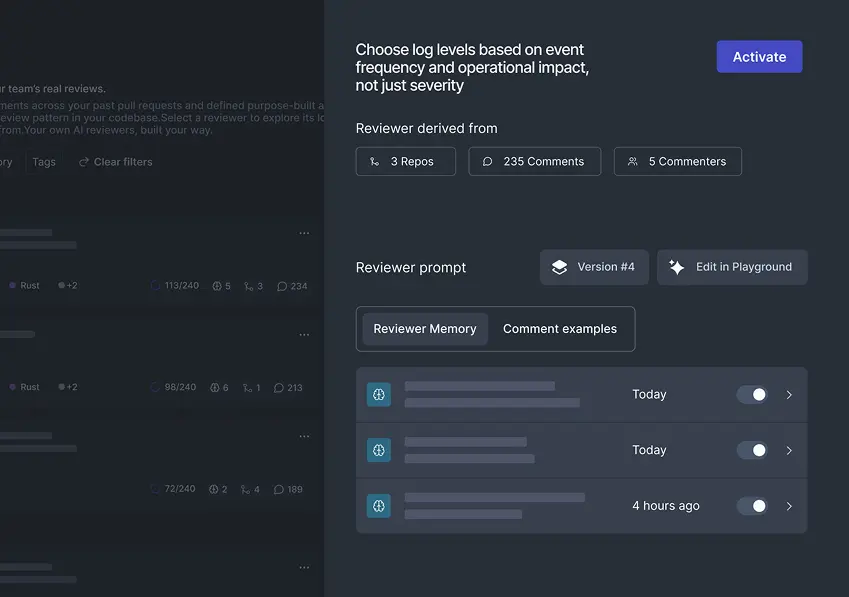Open the 235 Comments chip
The image size is (849, 597).
[x=534, y=161]
